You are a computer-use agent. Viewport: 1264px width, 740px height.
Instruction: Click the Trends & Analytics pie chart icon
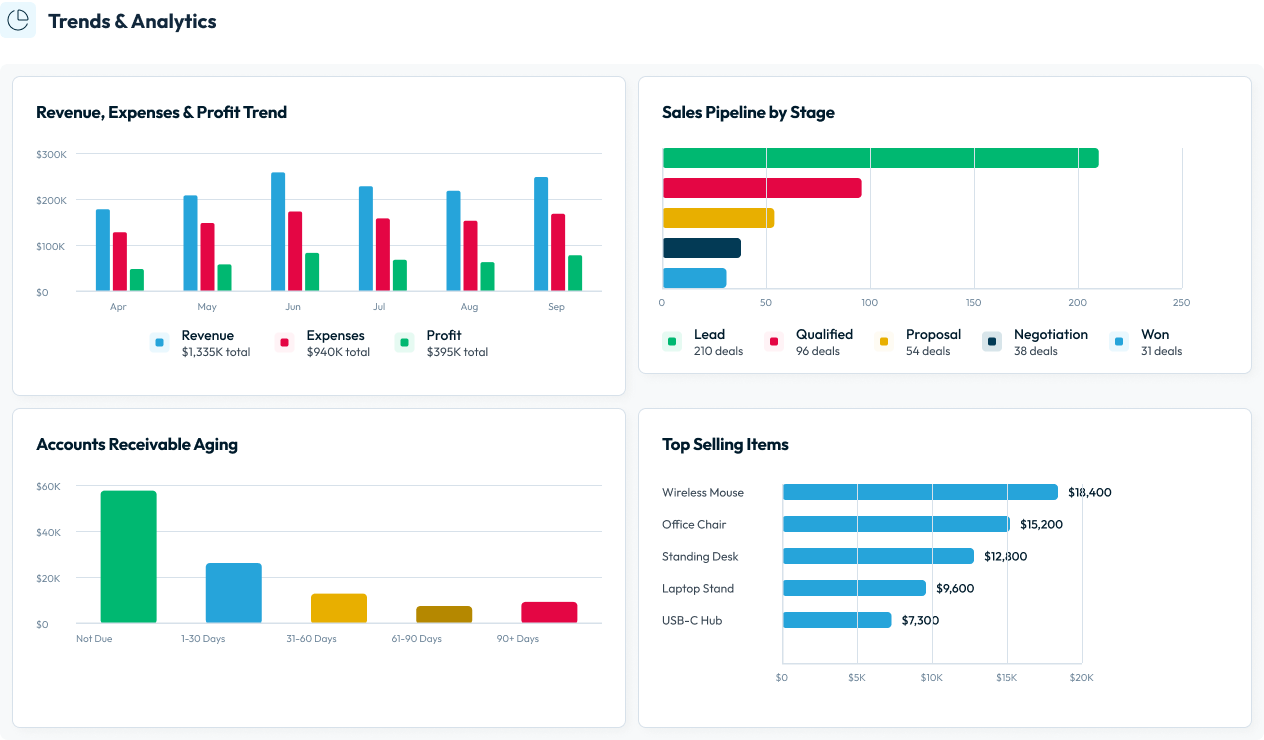(x=18, y=20)
